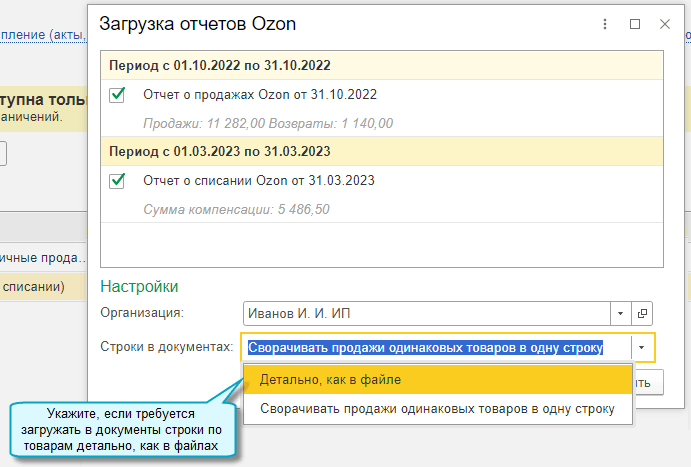
Task: Select option Детально, как в файле
Action: pos(438,379)
